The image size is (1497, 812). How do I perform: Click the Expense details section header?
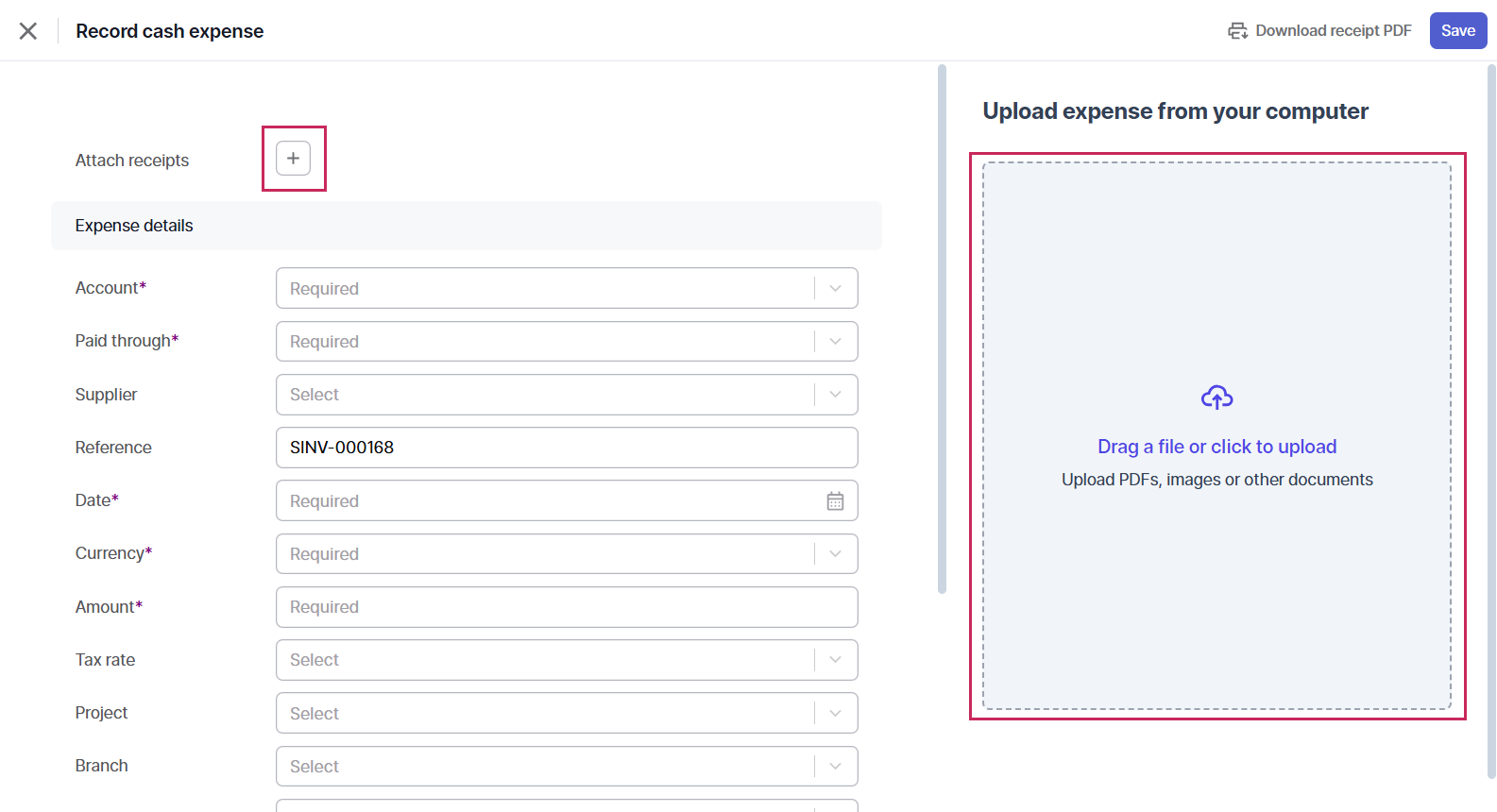(134, 226)
